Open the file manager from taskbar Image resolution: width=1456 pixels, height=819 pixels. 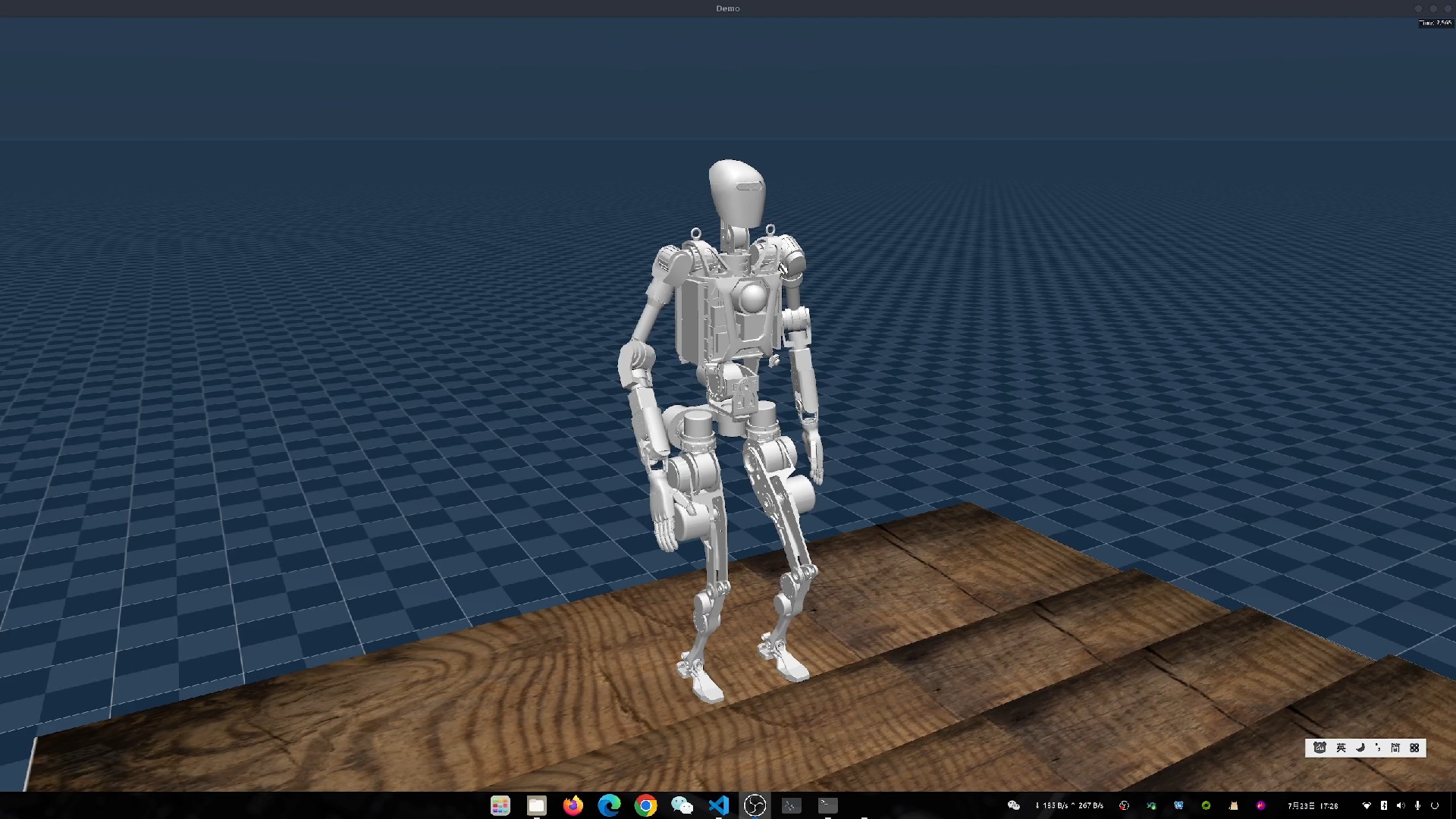pos(537,805)
